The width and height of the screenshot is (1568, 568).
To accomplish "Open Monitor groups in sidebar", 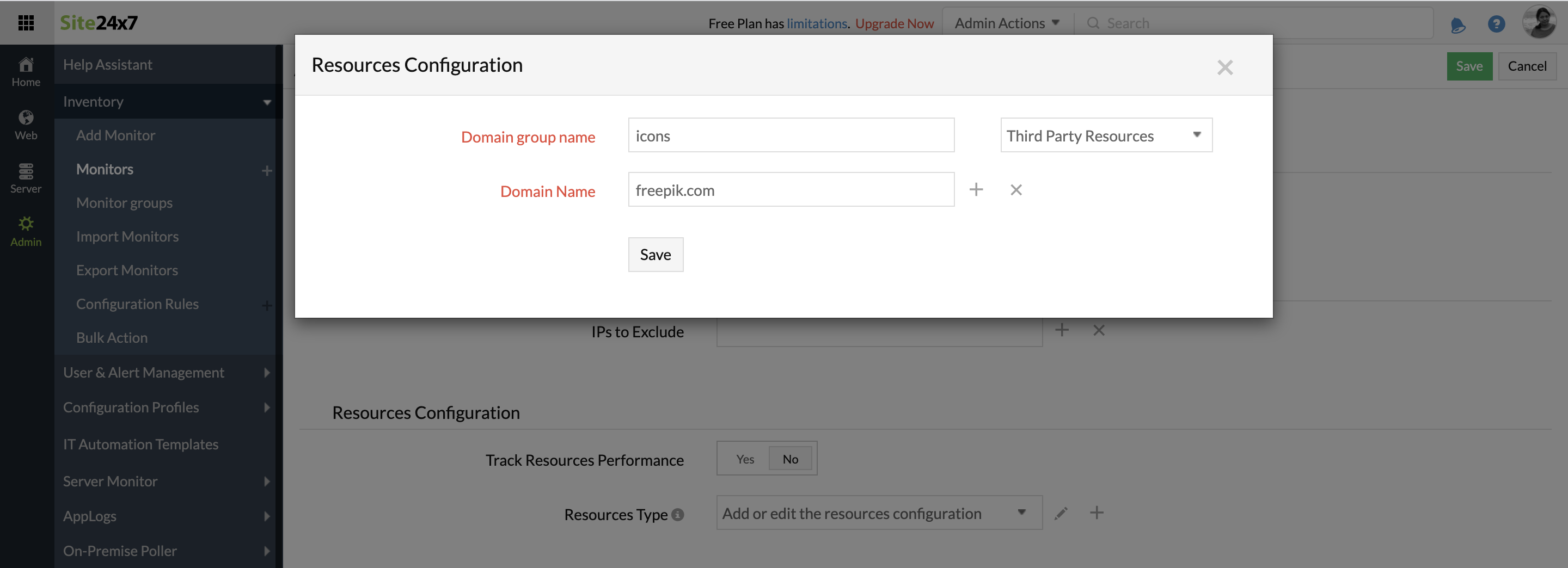I will coord(124,202).
